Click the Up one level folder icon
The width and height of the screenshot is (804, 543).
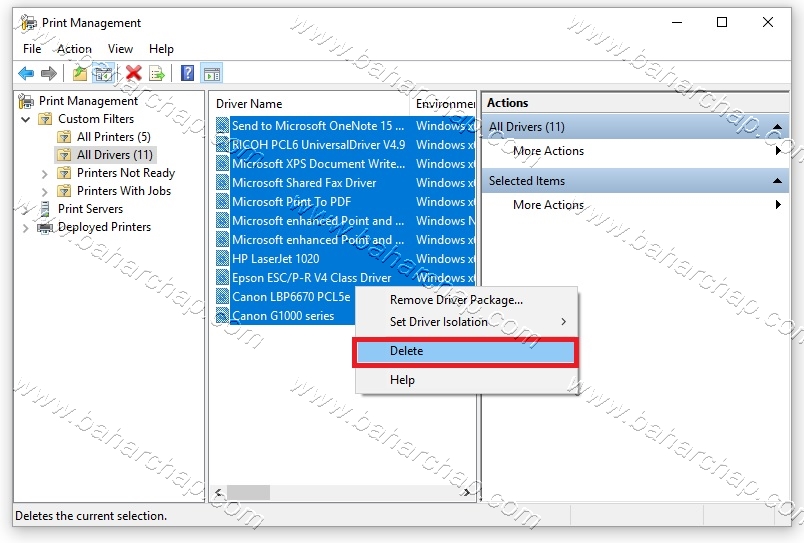click(x=80, y=73)
